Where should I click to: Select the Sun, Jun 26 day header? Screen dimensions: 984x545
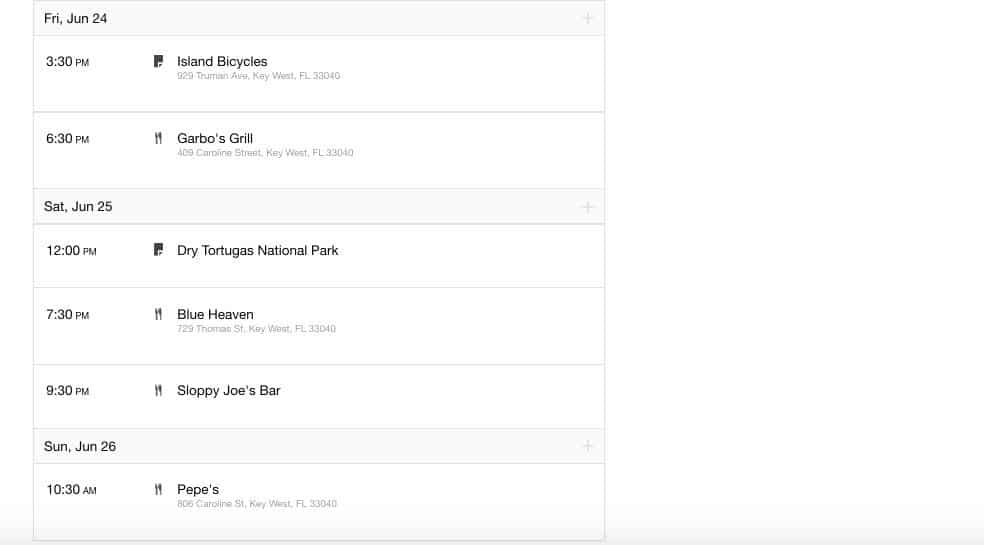pos(319,446)
